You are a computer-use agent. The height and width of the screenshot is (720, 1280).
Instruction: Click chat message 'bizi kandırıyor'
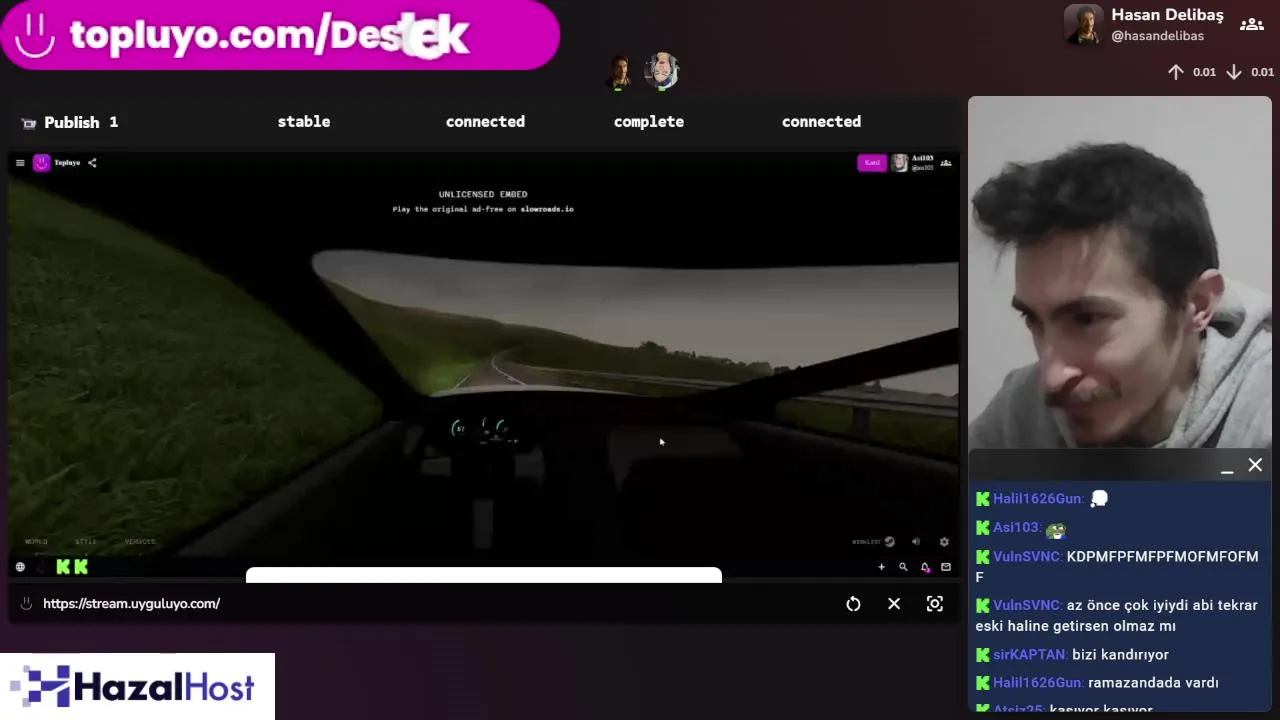point(1120,655)
